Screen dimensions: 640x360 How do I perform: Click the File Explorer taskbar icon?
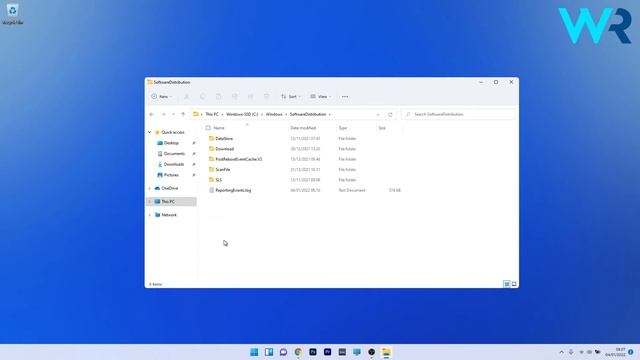coord(386,352)
